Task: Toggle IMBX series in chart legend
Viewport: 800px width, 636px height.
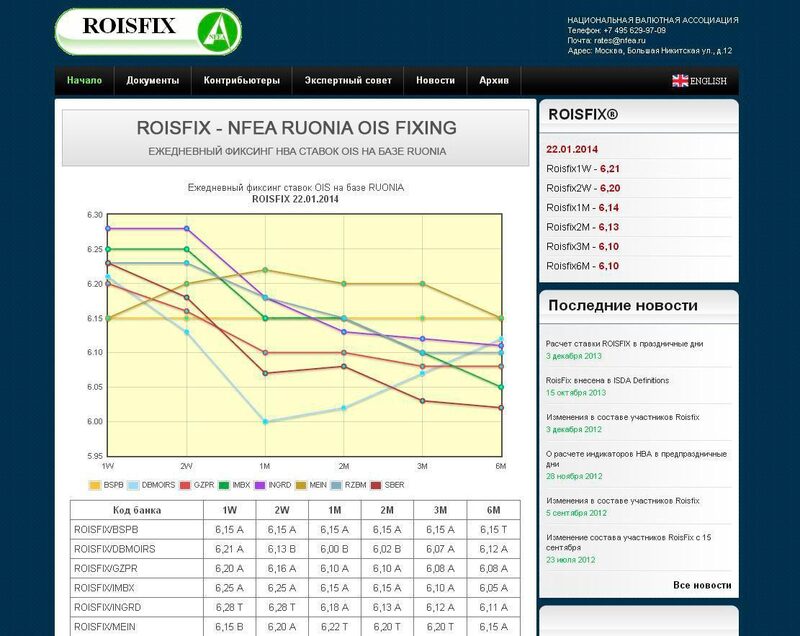Action: tap(234, 485)
